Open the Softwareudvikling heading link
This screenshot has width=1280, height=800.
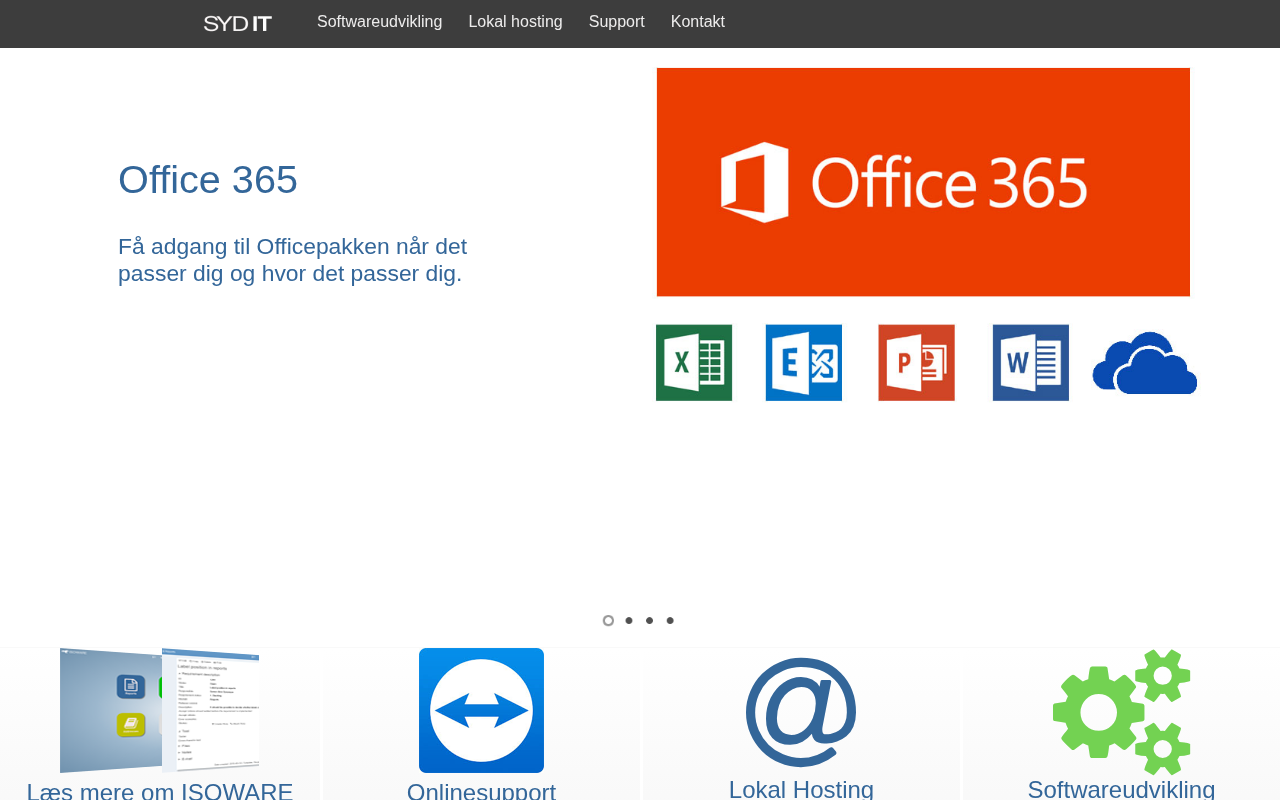[x=1122, y=789]
